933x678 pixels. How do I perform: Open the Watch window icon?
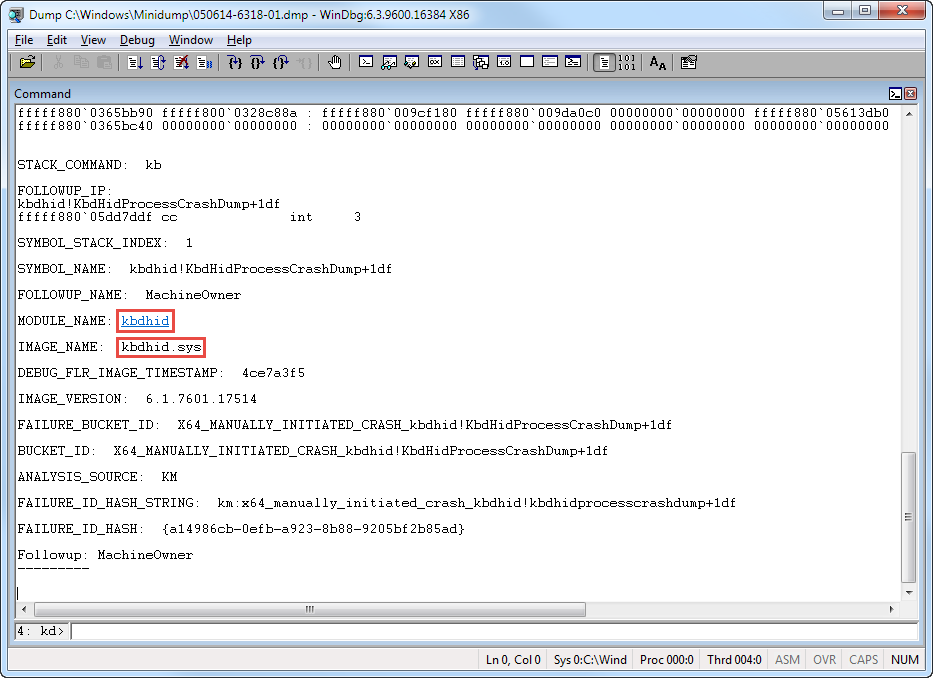tap(389, 62)
